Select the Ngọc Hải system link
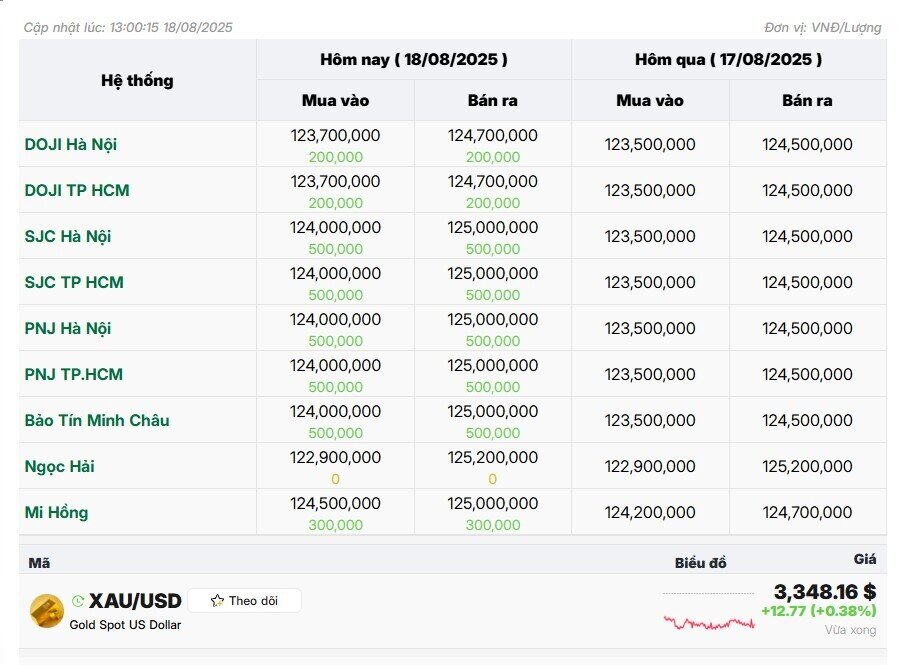The width and height of the screenshot is (899, 665). [x=60, y=466]
